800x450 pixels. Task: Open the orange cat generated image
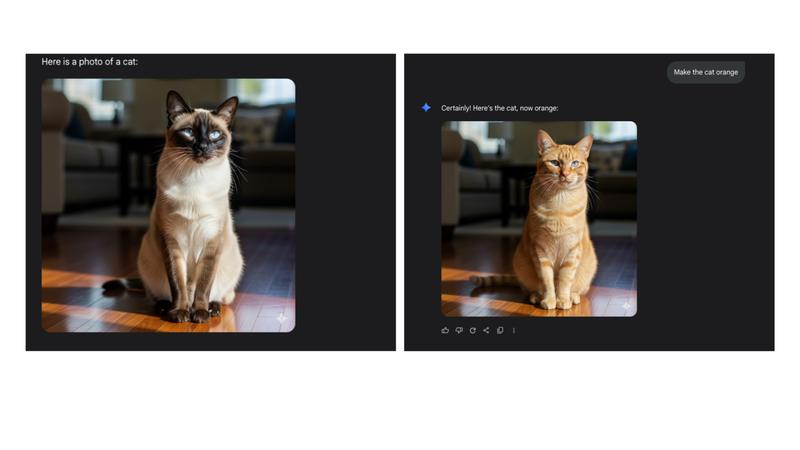pos(539,218)
